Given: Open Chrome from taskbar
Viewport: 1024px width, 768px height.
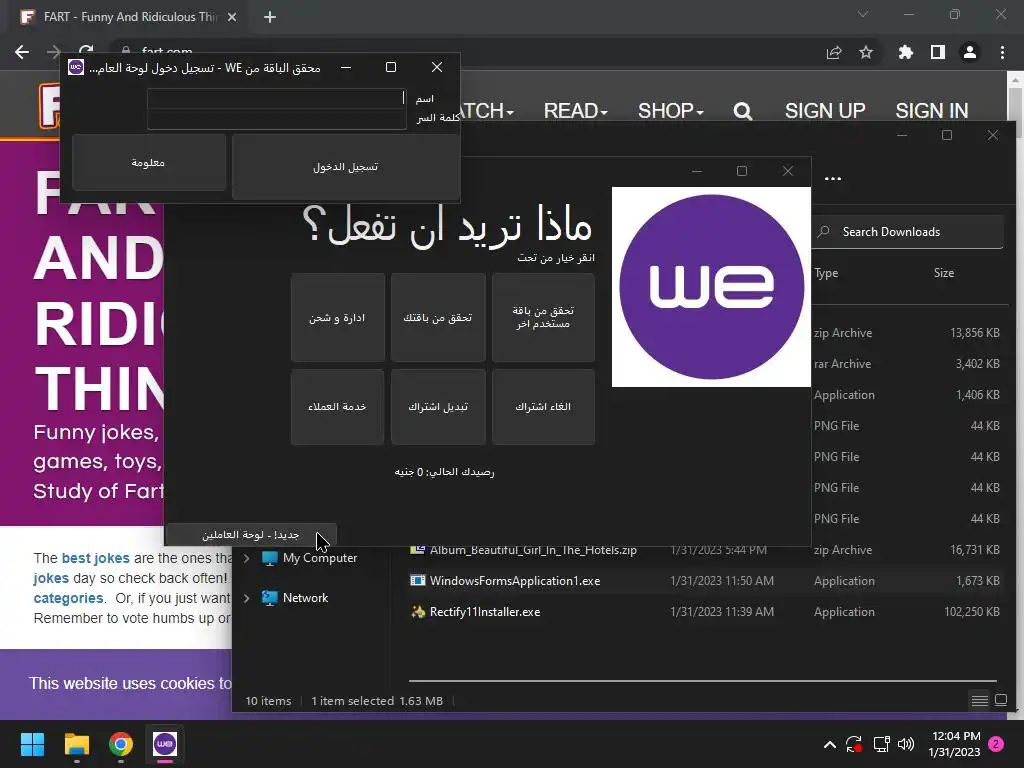Looking at the screenshot, I should pos(121,744).
